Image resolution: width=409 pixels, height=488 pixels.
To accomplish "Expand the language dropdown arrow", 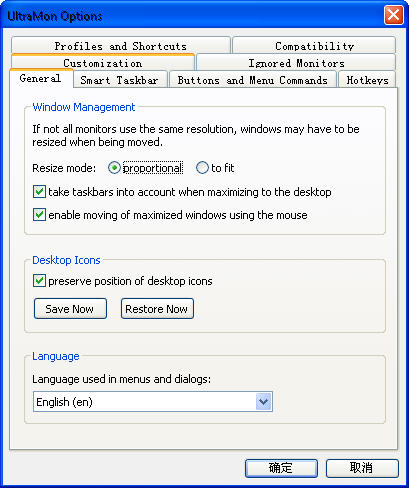I will click(264, 402).
